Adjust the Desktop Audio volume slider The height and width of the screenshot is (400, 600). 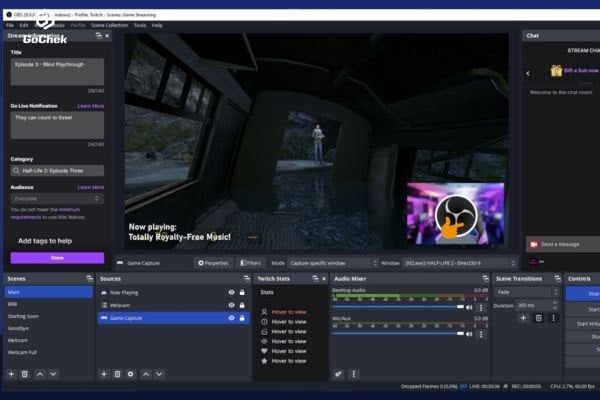tap(398, 307)
